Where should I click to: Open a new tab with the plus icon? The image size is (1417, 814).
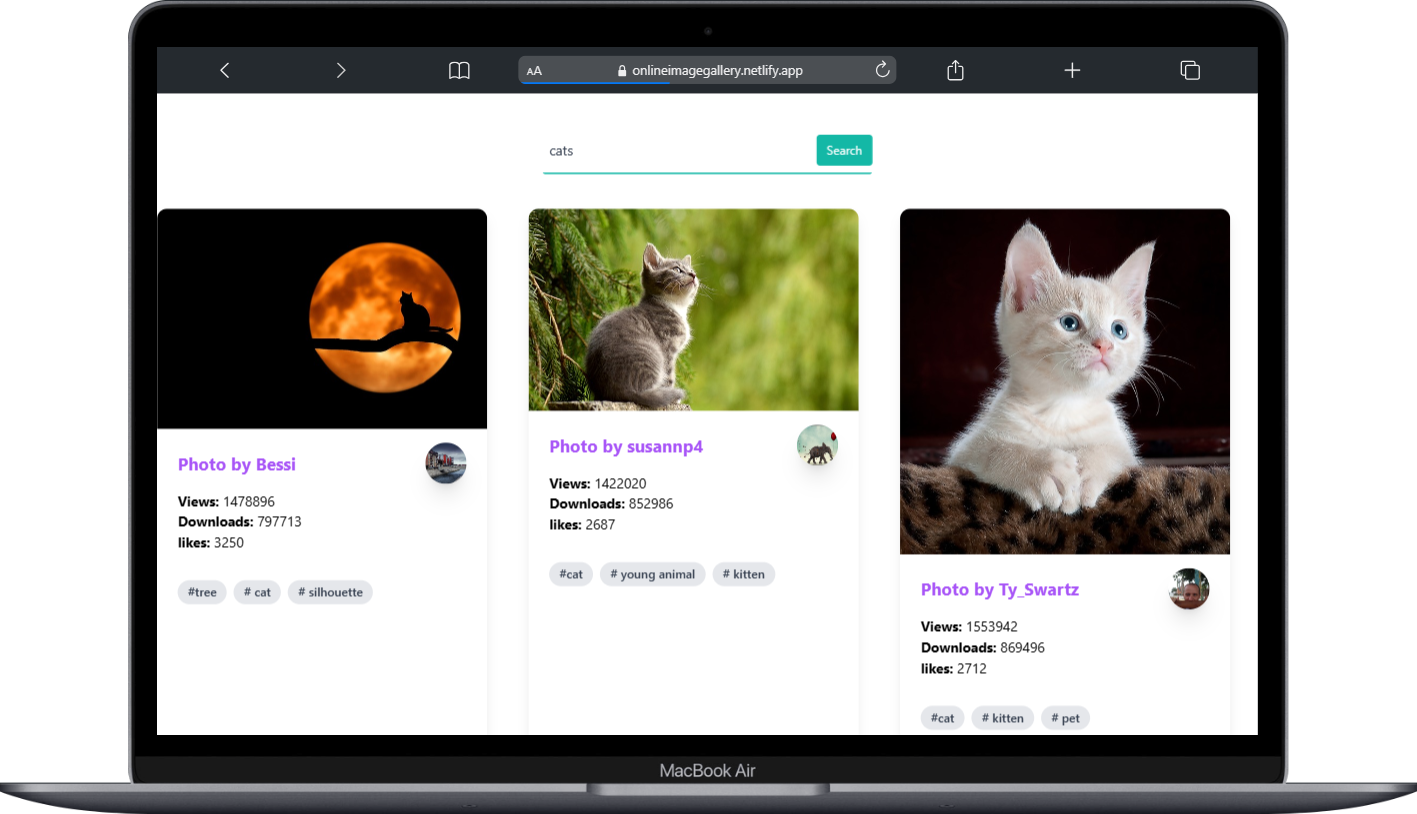1072,70
